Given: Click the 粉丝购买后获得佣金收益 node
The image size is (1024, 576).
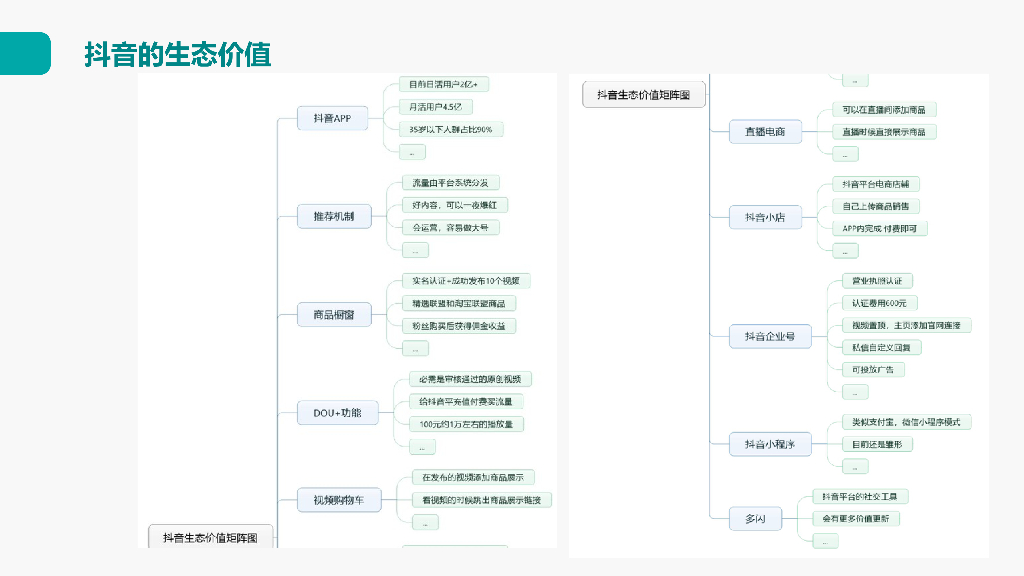Looking at the screenshot, I should pos(459,326).
